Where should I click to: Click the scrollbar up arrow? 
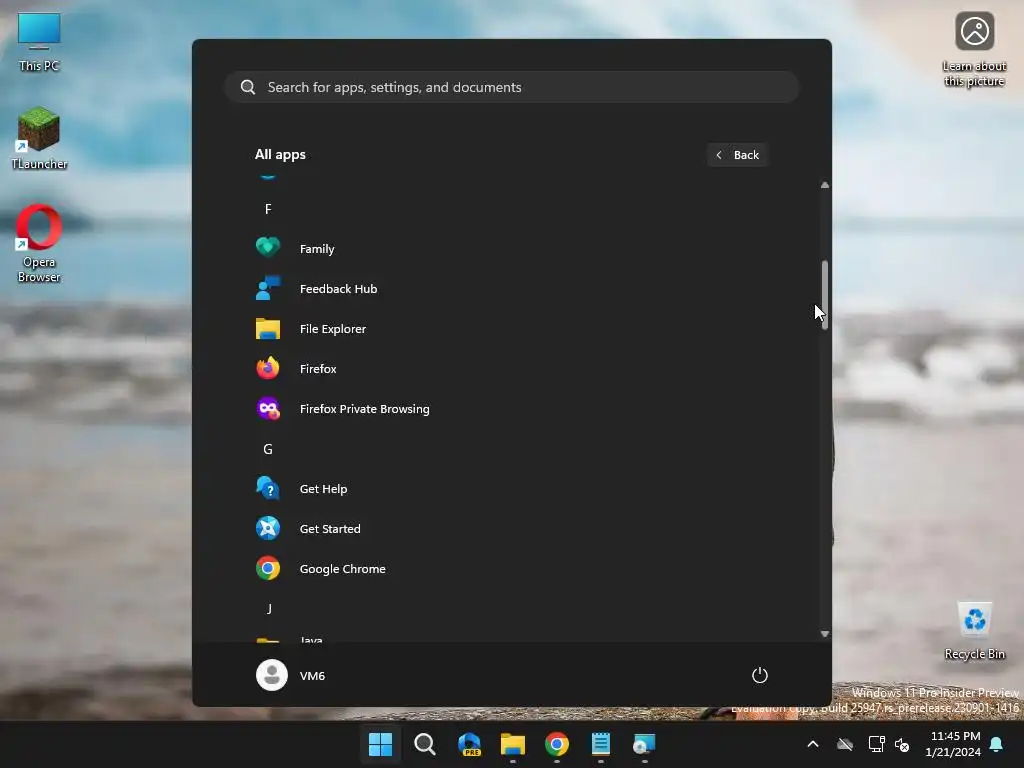[x=825, y=185]
